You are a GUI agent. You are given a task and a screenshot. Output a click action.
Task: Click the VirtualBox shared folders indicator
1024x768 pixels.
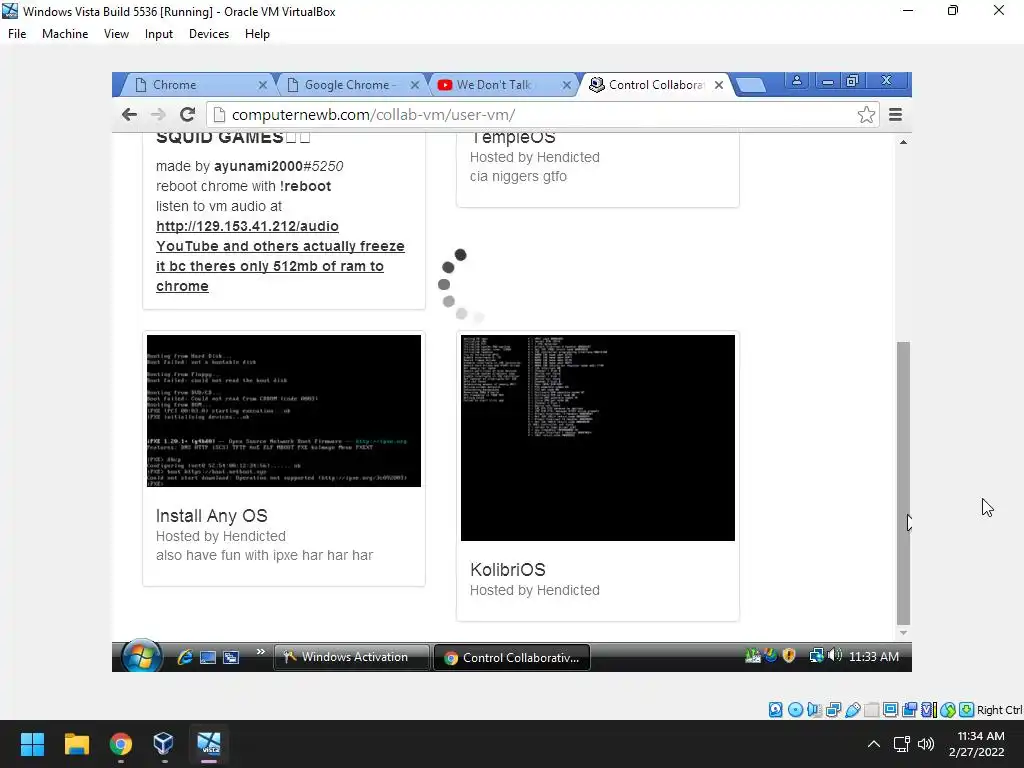(871, 710)
